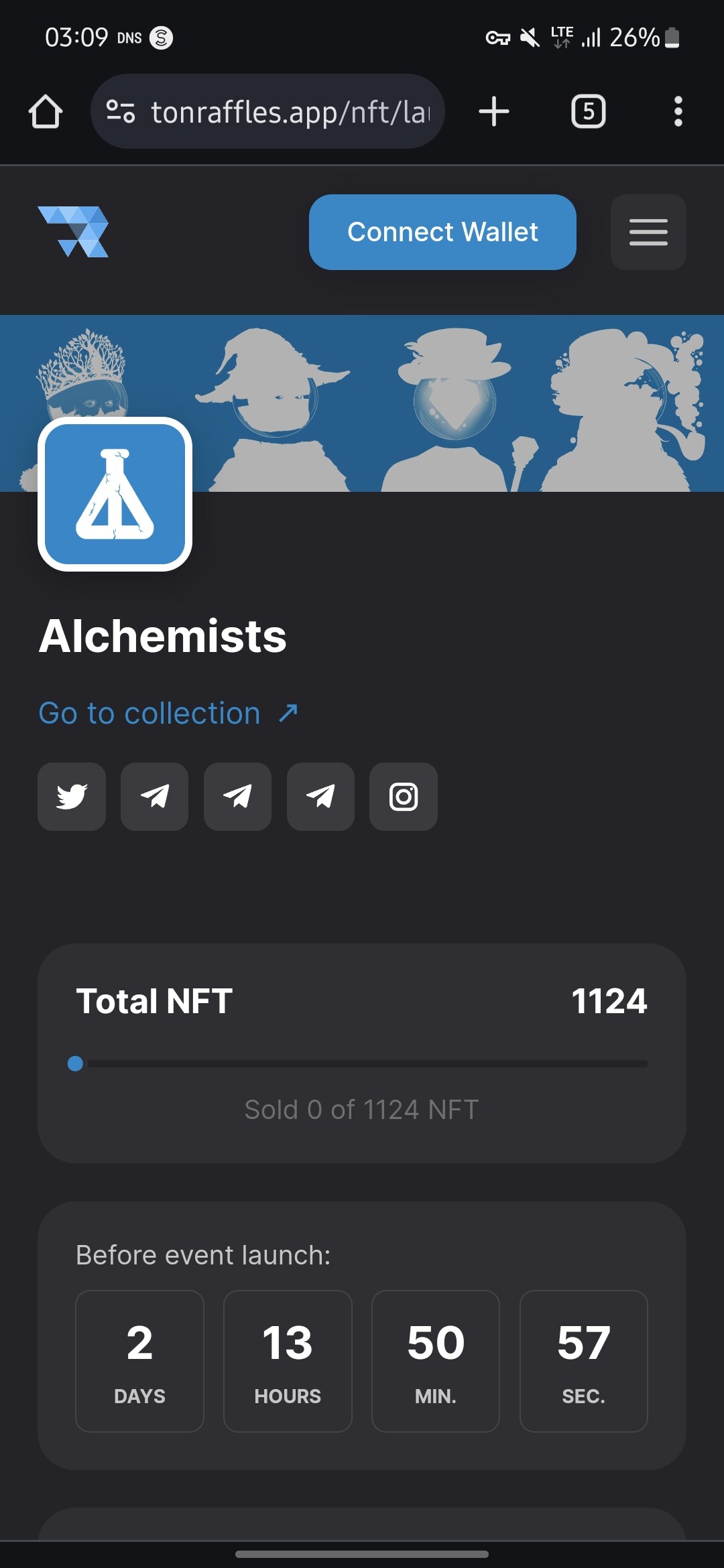Tap the DAYS countdown box
The image size is (724, 1568).
click(x=139, y=1361)
